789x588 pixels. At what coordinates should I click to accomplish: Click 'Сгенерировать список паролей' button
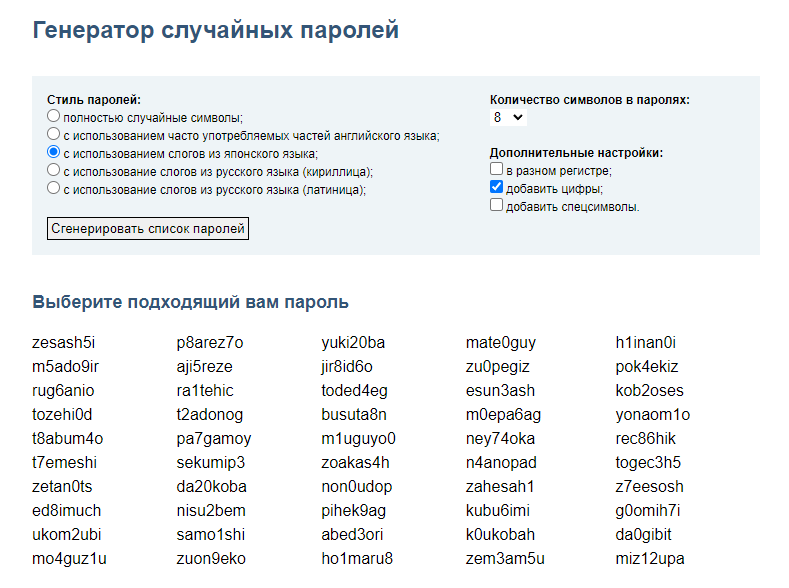(148, 229)
